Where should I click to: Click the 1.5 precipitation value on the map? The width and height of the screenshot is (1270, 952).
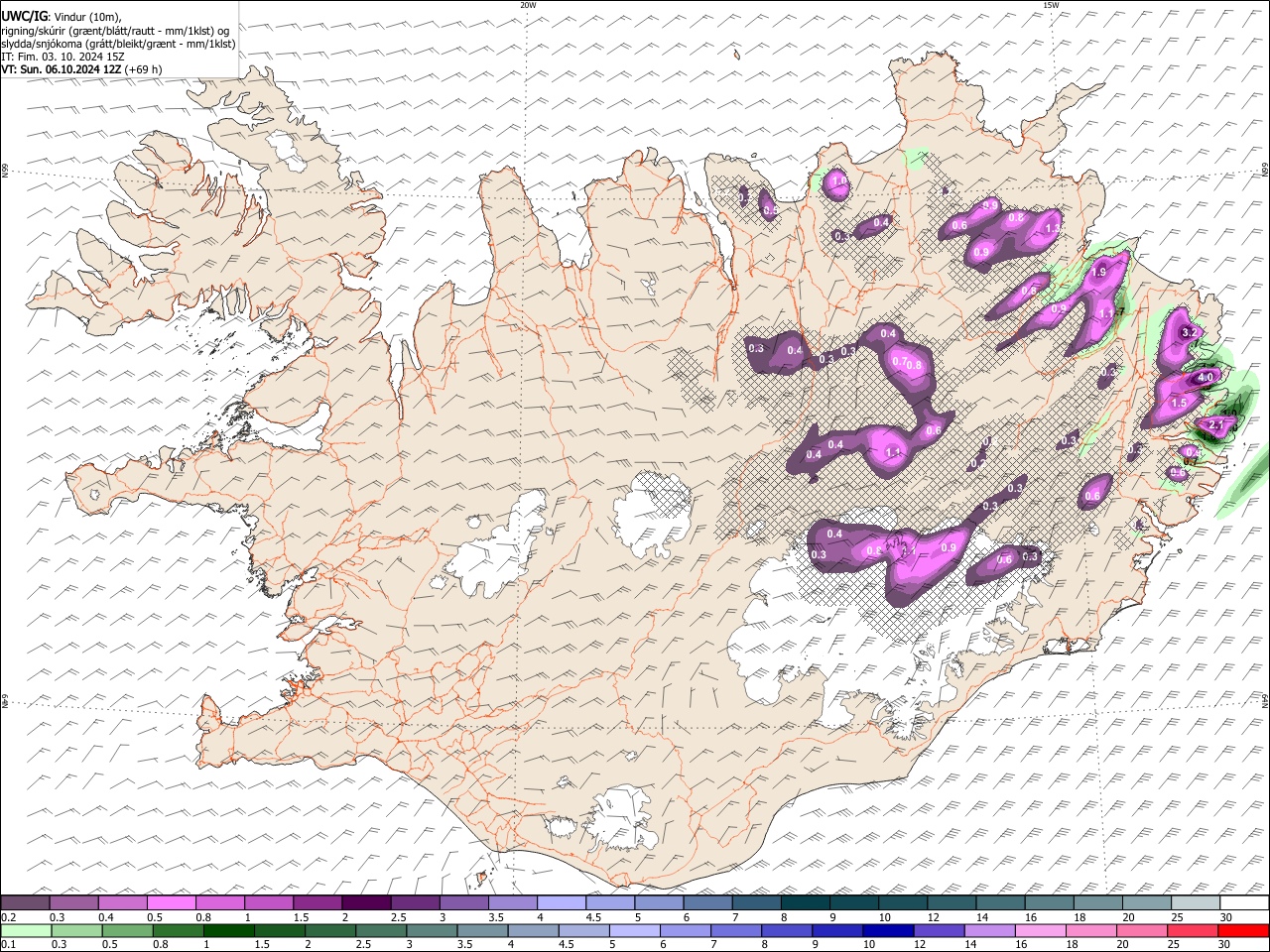tap(1179, 403)
